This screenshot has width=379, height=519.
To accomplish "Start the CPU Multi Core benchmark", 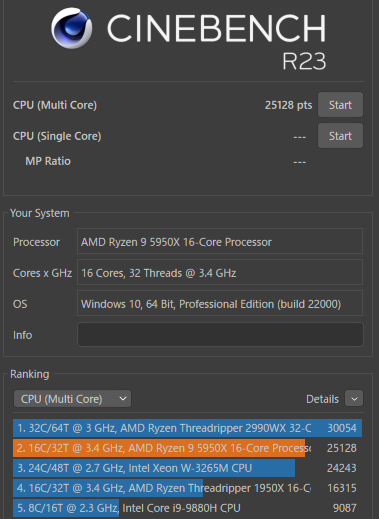I will pyautogui.click(x=340, y=105).
